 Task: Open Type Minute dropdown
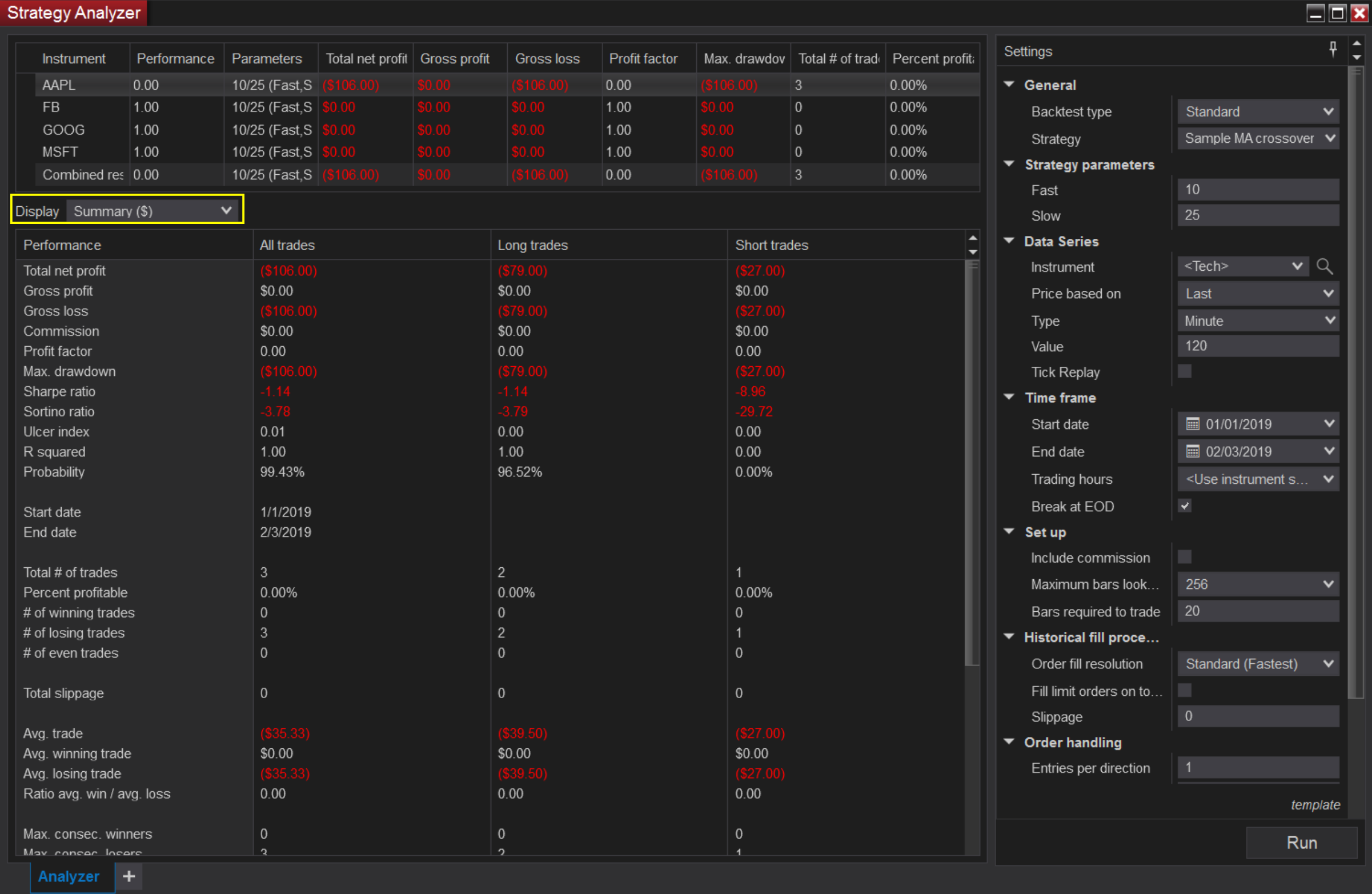1257,320
